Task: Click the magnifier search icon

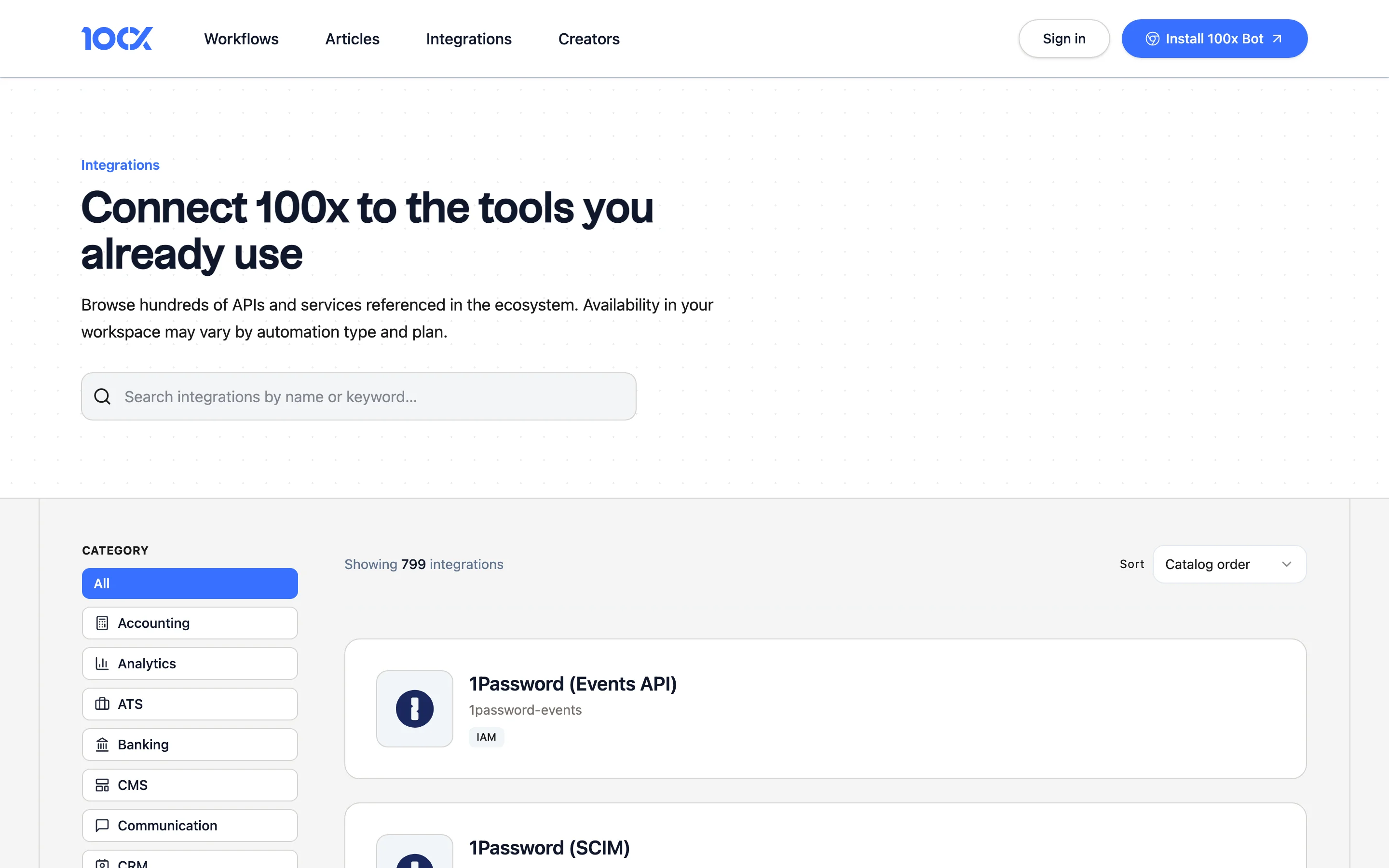Action: tap(102, 396)
